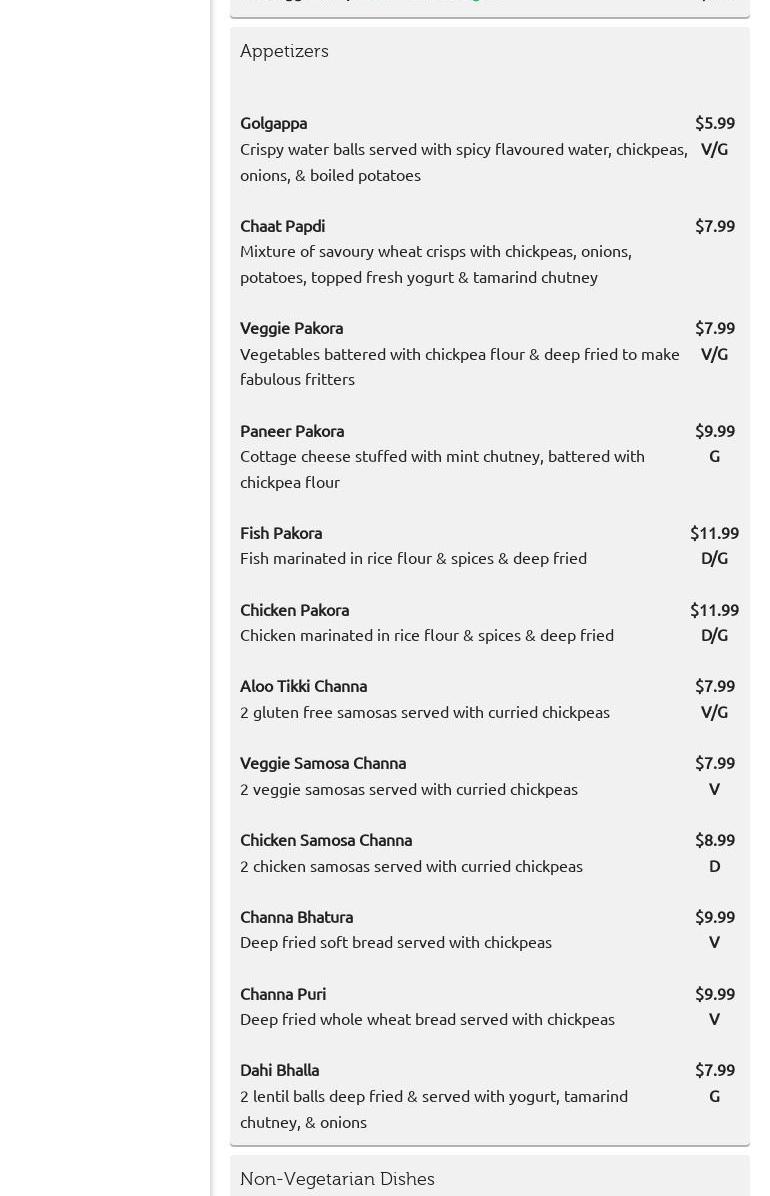Viewport: 770px width, 1196px height.
Task: Click the Appetizers section heading
Action: [x=284, y=51]
